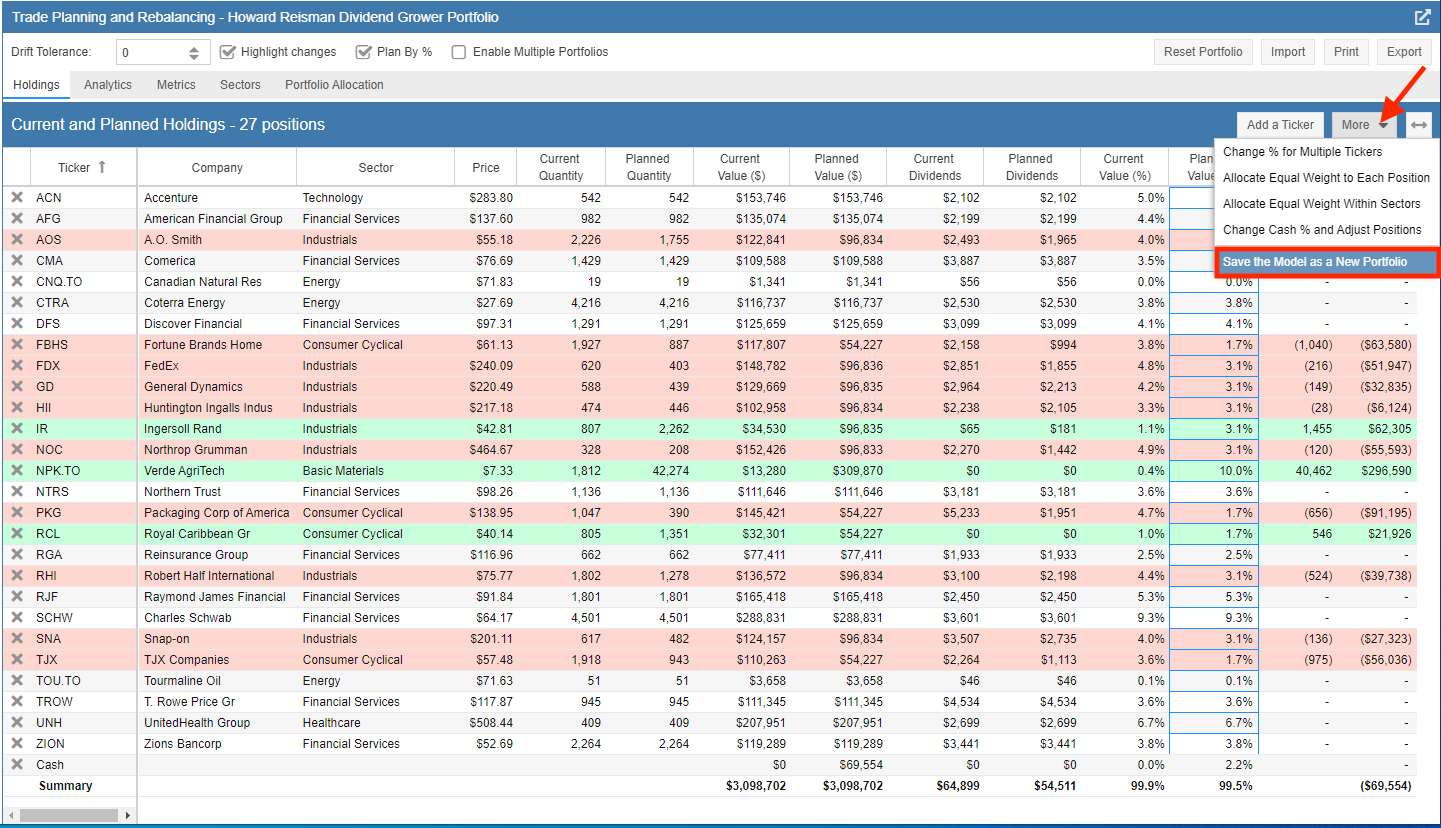Image resolution: width=1441 pixels, height=828 pixels.
Task: Click the Verde AgriTech company cell
Action: [x=217, y=471]
